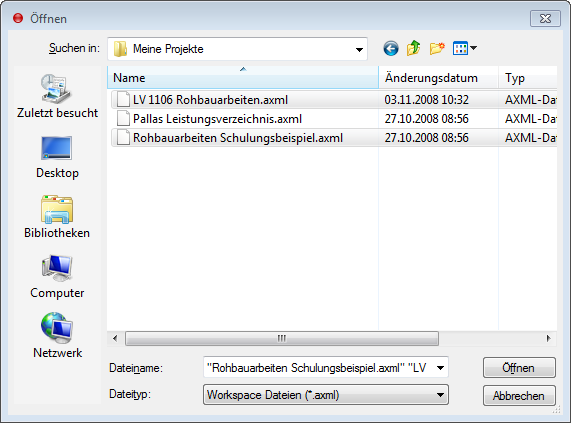The height and width of the screenshot is (423, 571).
Task: Click inside the Dateiname text field
Action: (x=319, y=368)
